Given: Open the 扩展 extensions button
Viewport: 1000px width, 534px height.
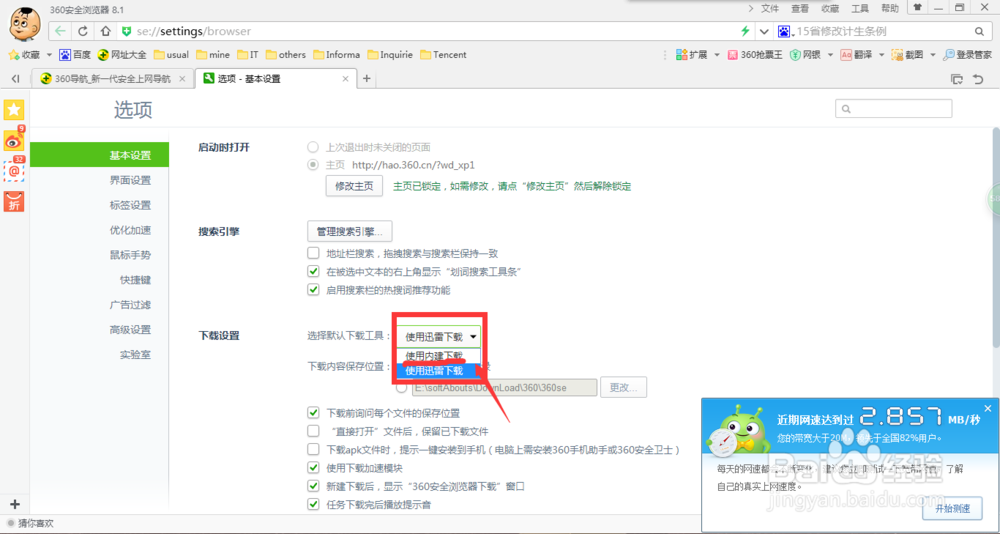Looking at the screenshot, I should click(692, 55).
